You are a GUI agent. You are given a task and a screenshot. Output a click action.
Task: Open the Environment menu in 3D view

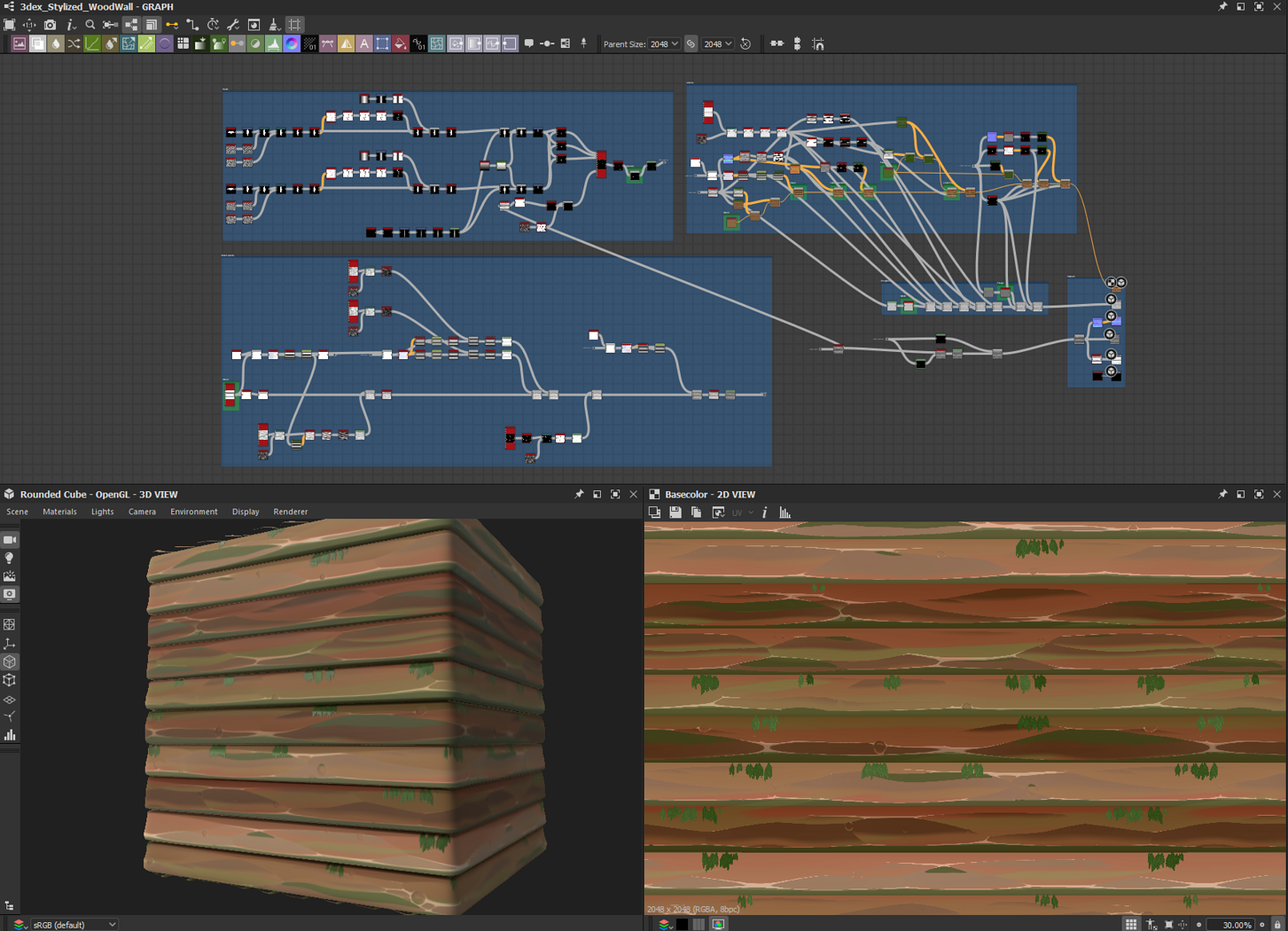(x=193, y=512)
